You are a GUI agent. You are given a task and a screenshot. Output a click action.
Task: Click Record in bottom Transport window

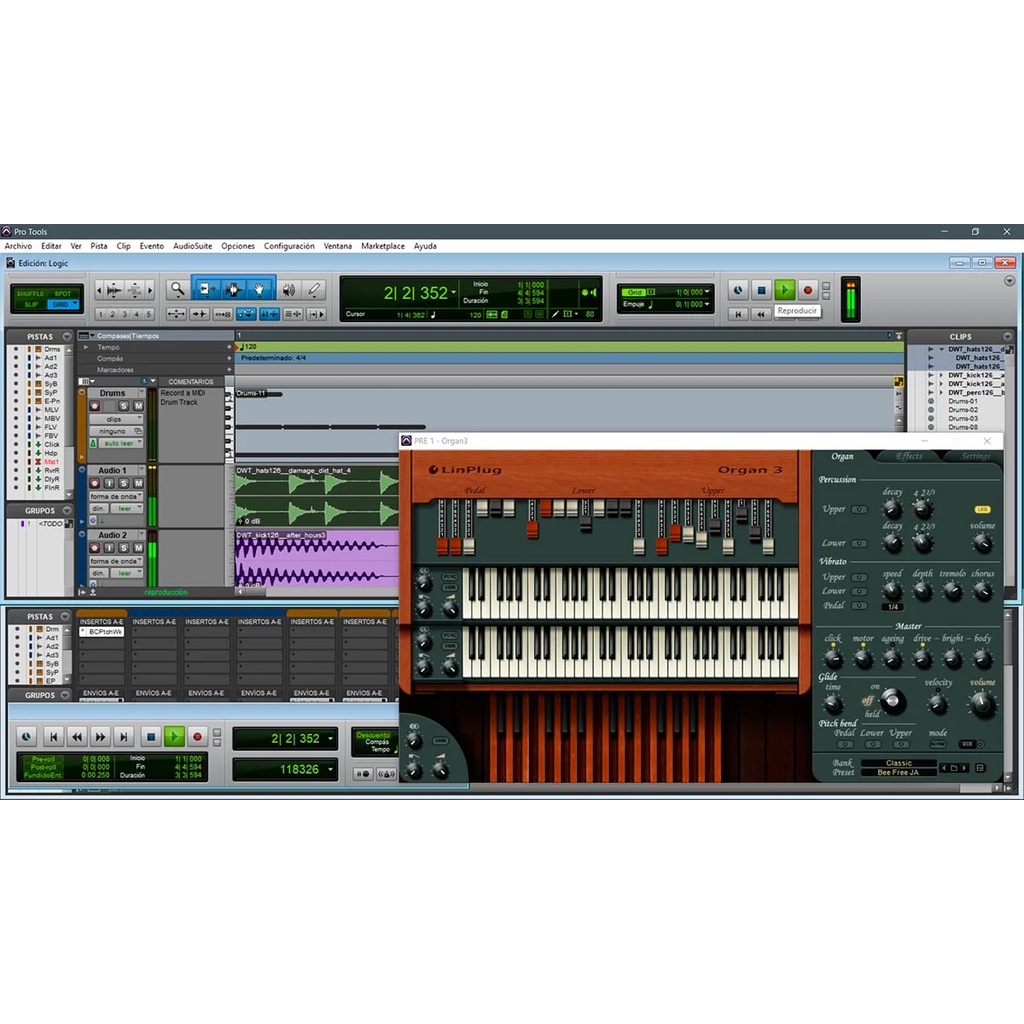[197, 737]
